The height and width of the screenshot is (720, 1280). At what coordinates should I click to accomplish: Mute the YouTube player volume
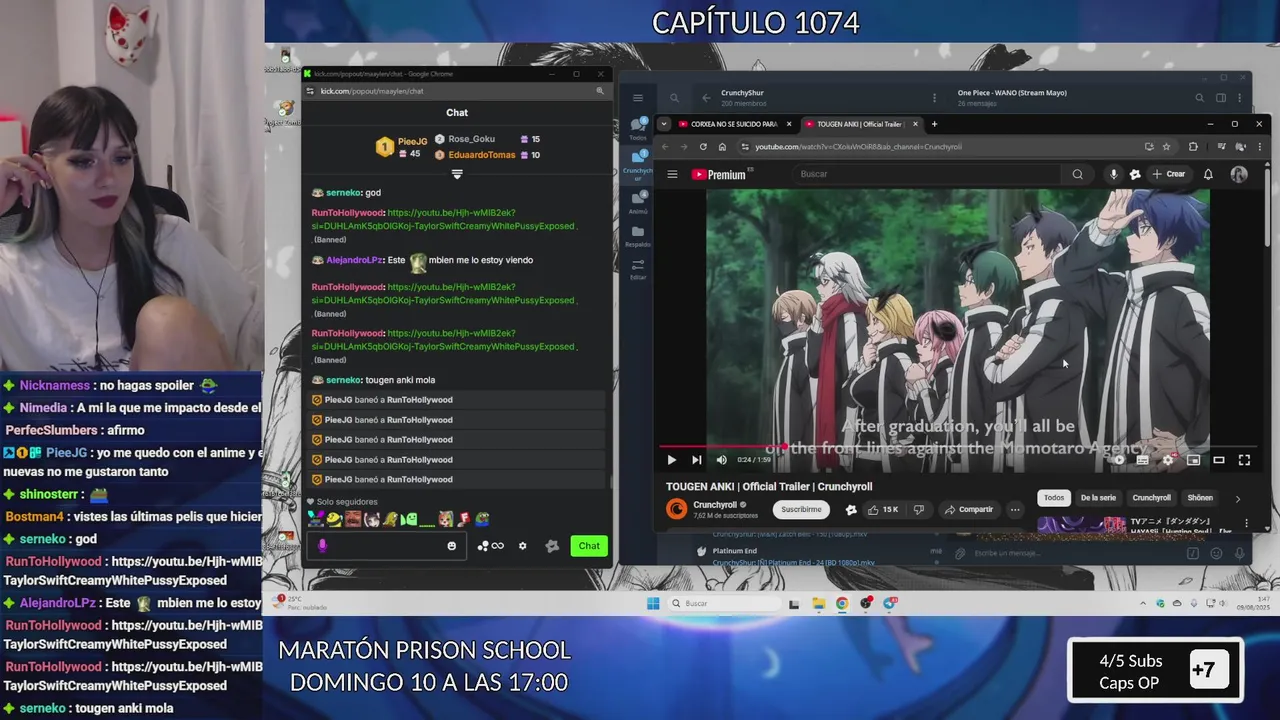coord(721,460)
